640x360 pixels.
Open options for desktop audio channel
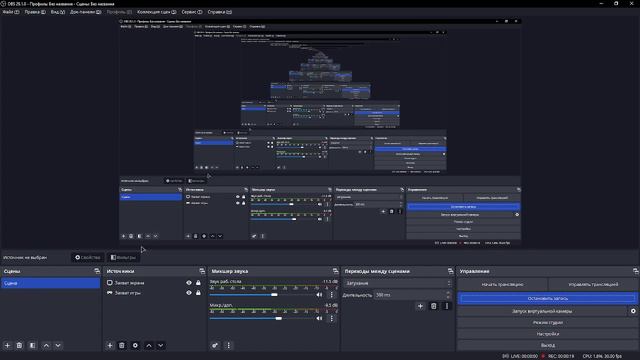331,295
